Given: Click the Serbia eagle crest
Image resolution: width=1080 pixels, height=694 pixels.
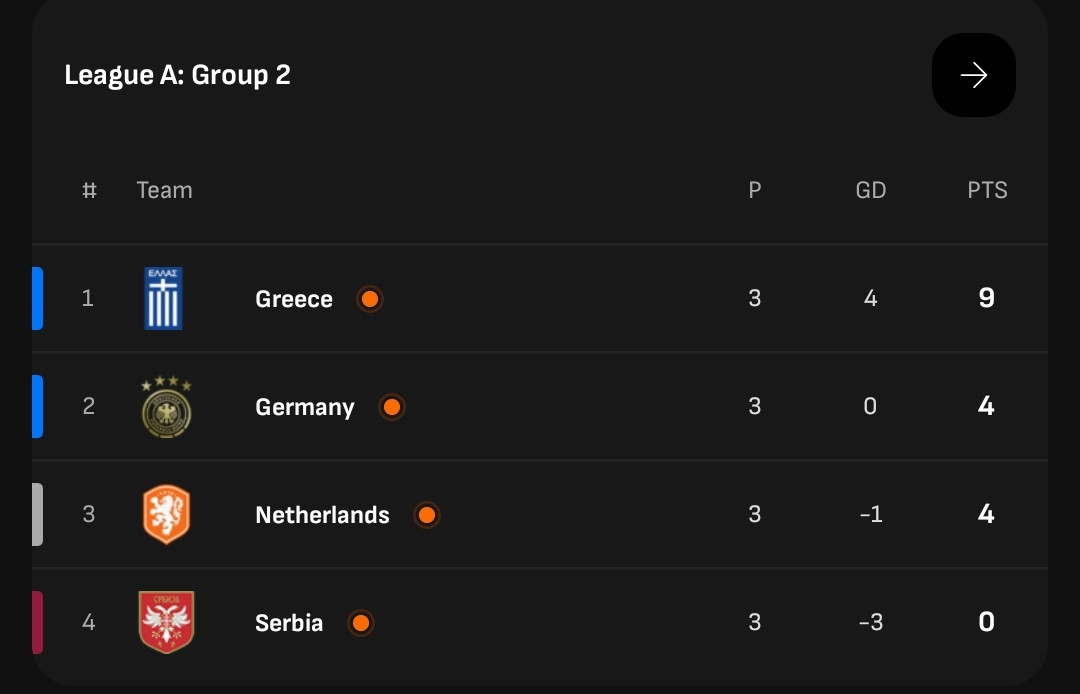Looking at the screenshot, I should (166, 622).
